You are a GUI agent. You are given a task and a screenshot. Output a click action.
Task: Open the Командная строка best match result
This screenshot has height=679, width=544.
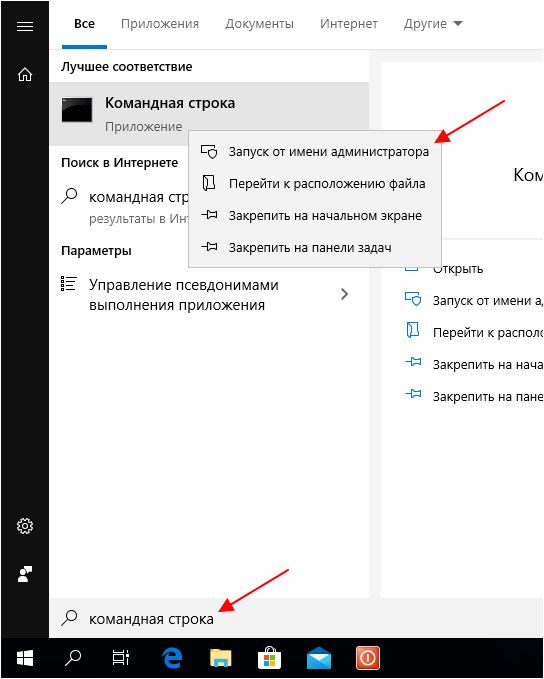209,113
